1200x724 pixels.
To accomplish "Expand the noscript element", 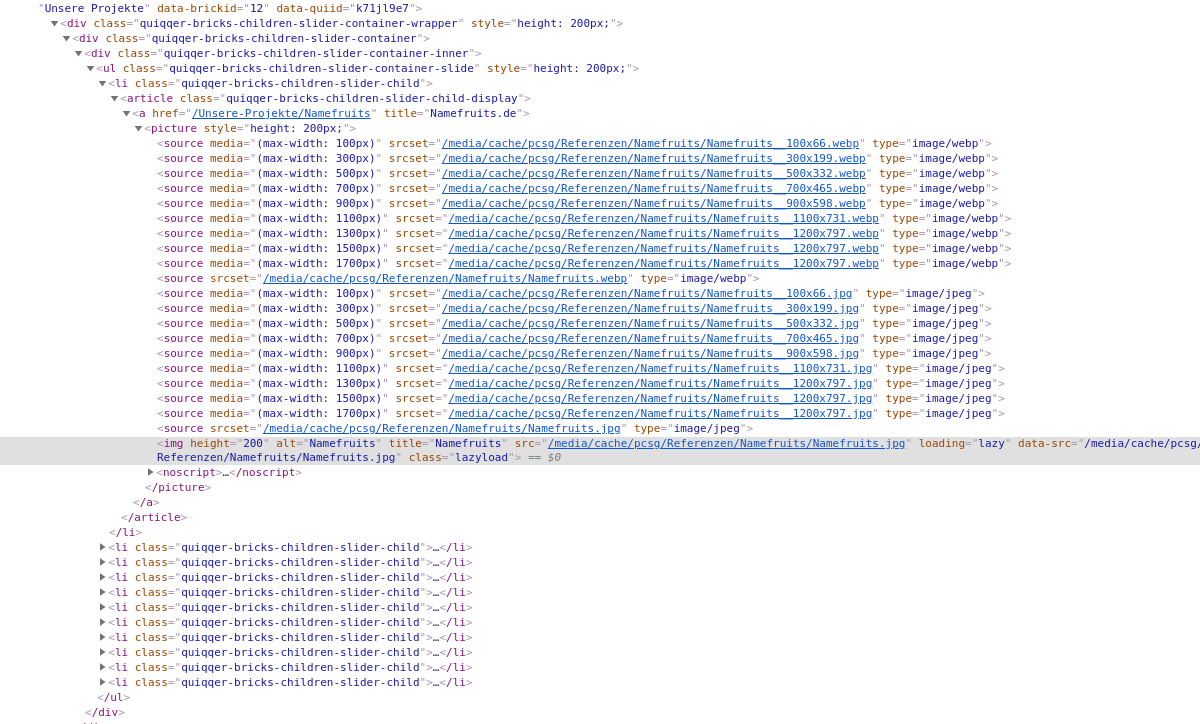I will point(151,472).
